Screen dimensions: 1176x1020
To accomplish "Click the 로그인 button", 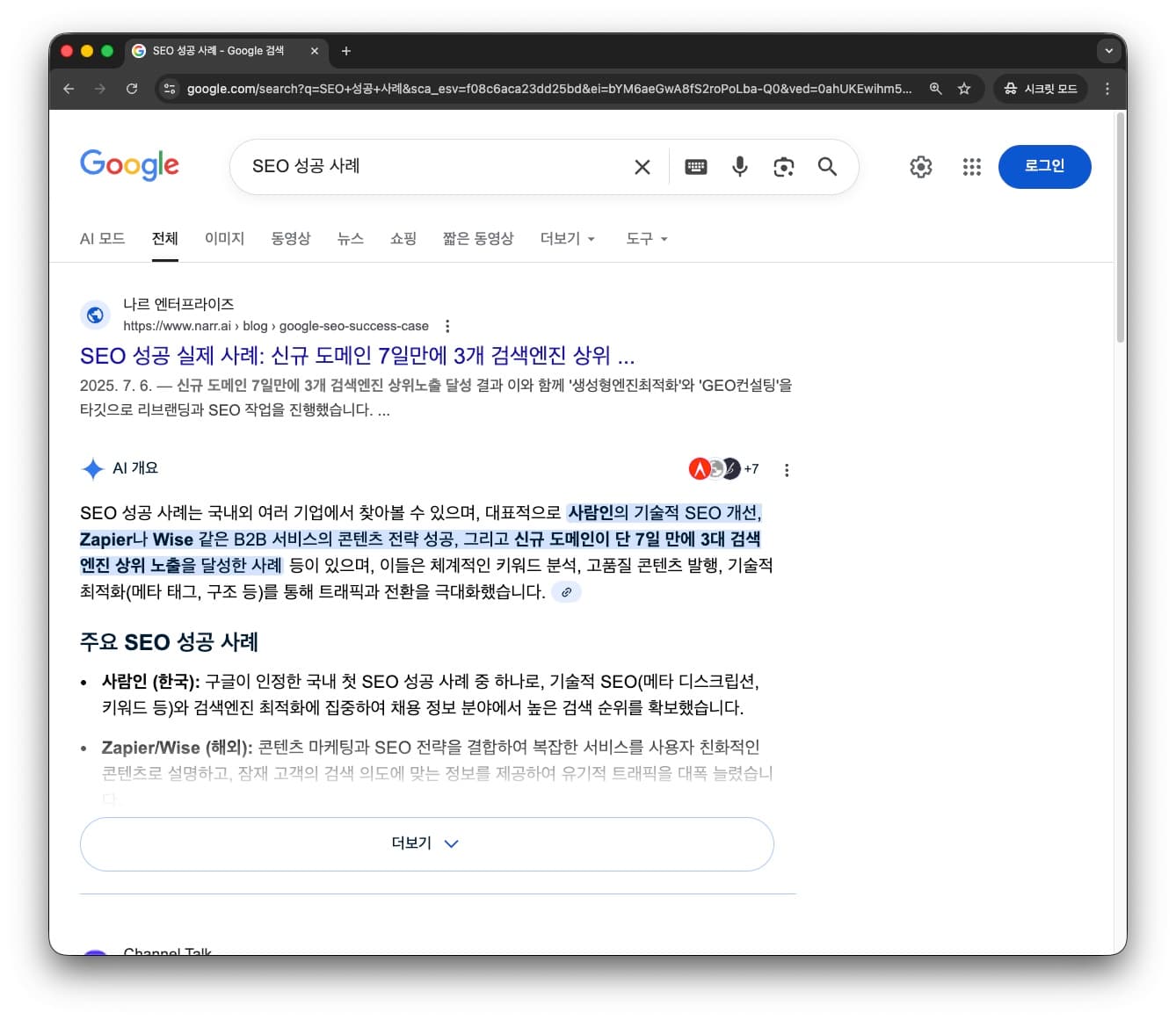I will point(1044,166).
